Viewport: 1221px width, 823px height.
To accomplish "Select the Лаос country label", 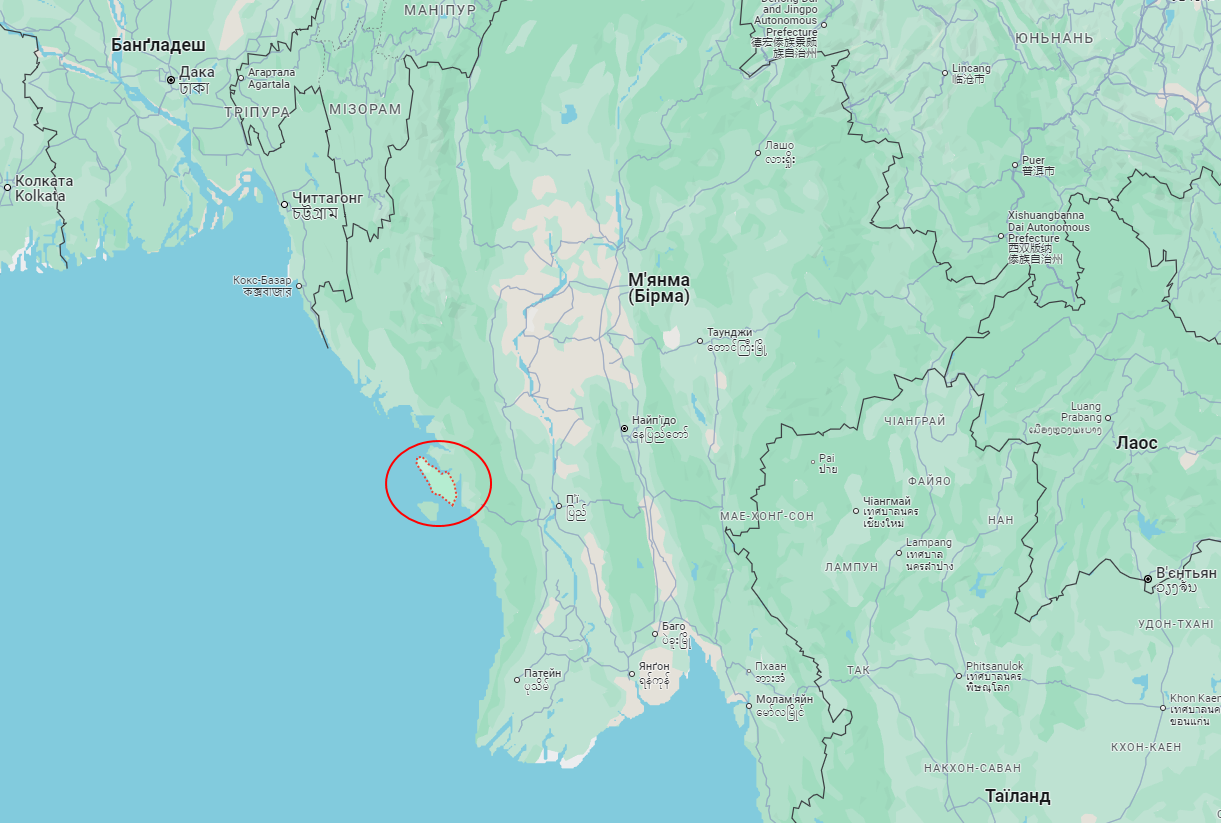I will (x=1137, y=443).
